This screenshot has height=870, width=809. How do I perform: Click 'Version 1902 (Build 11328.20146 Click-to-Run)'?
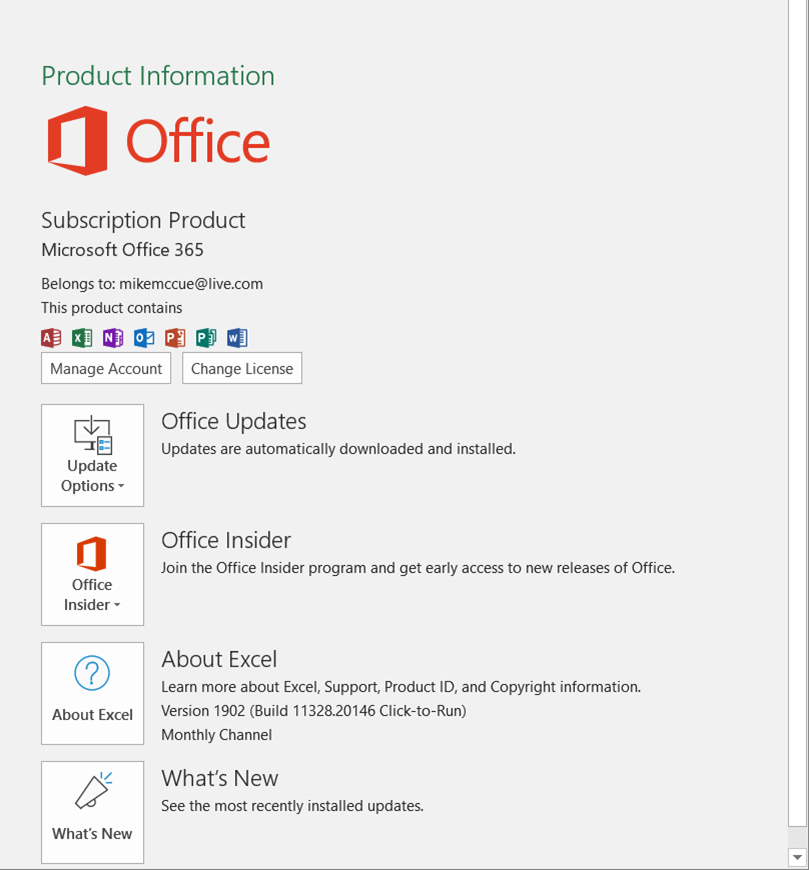[x=314, y=711]
